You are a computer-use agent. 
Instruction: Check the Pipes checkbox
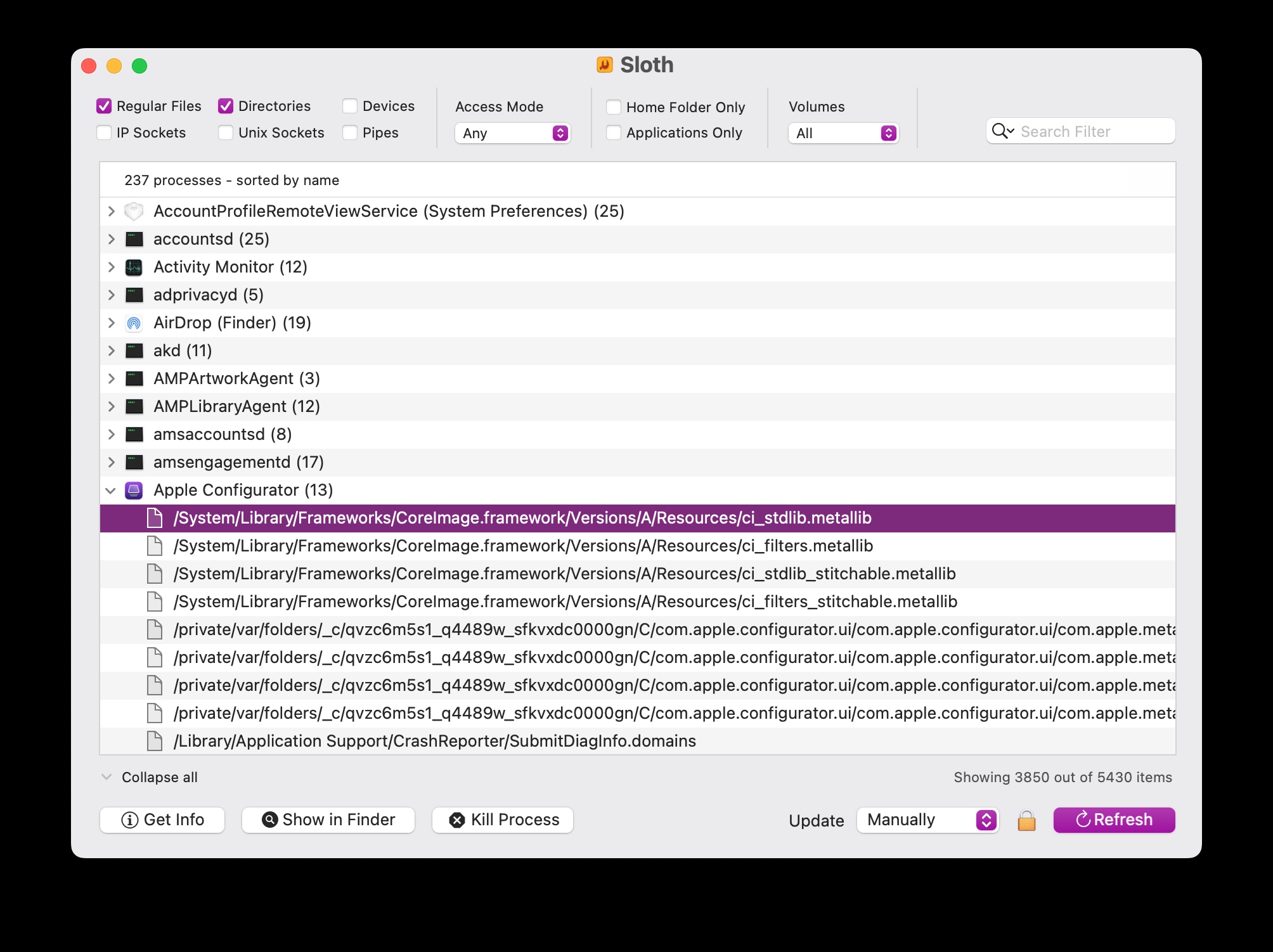(x=350, y=132)
